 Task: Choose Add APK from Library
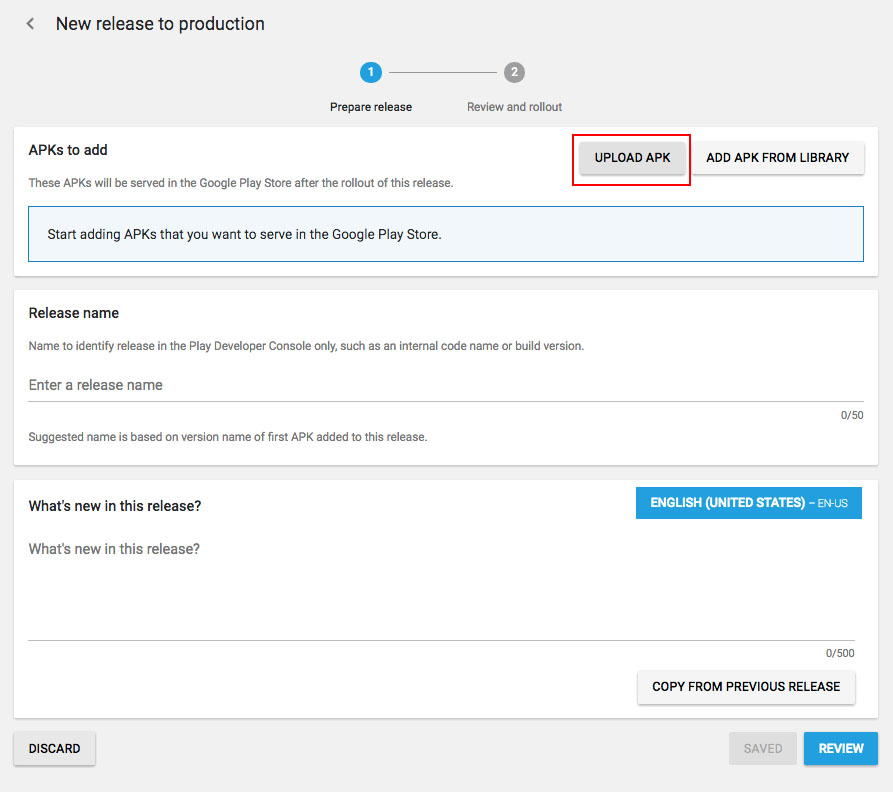777,158
